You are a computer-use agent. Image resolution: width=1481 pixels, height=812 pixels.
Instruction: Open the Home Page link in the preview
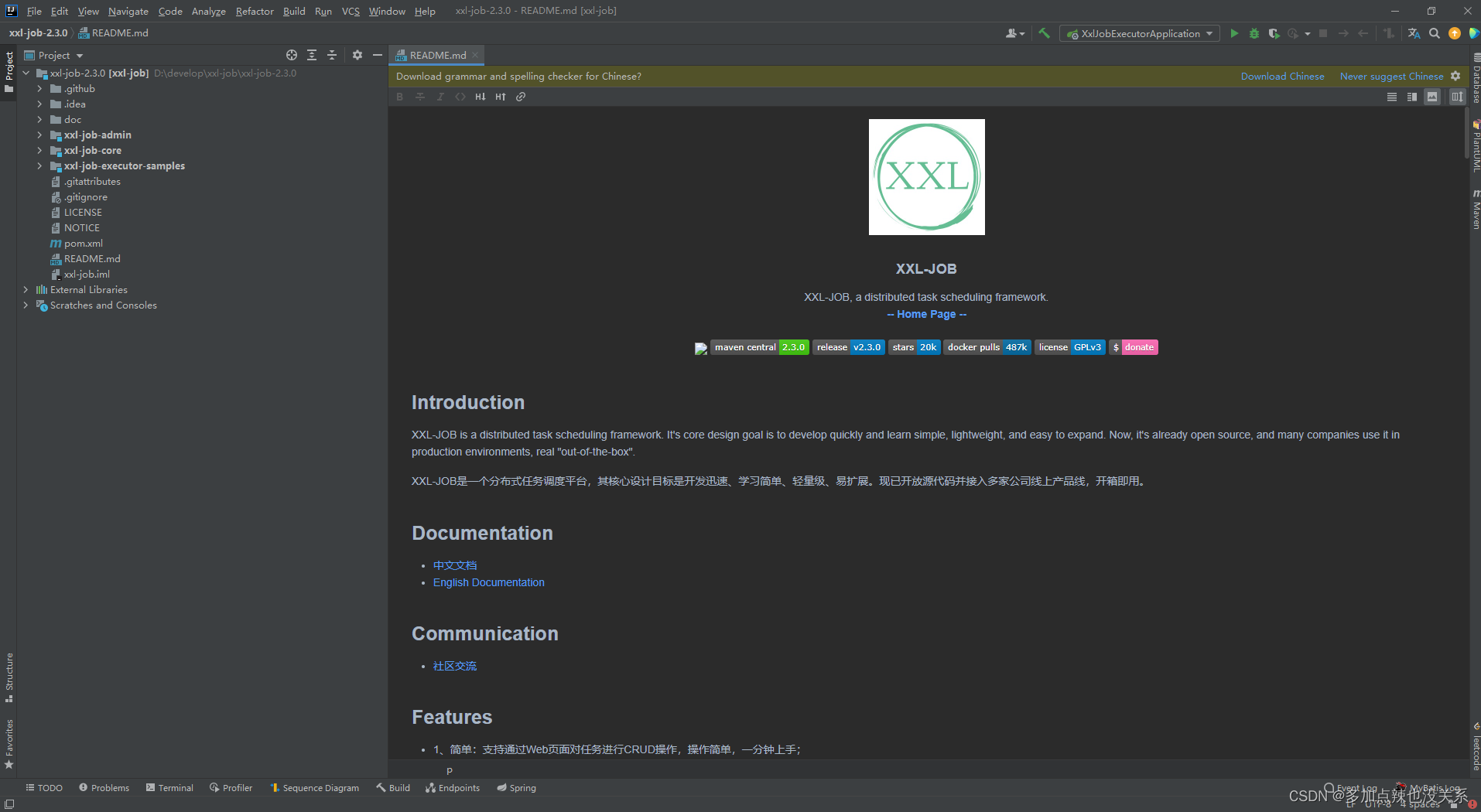[926, 314]
